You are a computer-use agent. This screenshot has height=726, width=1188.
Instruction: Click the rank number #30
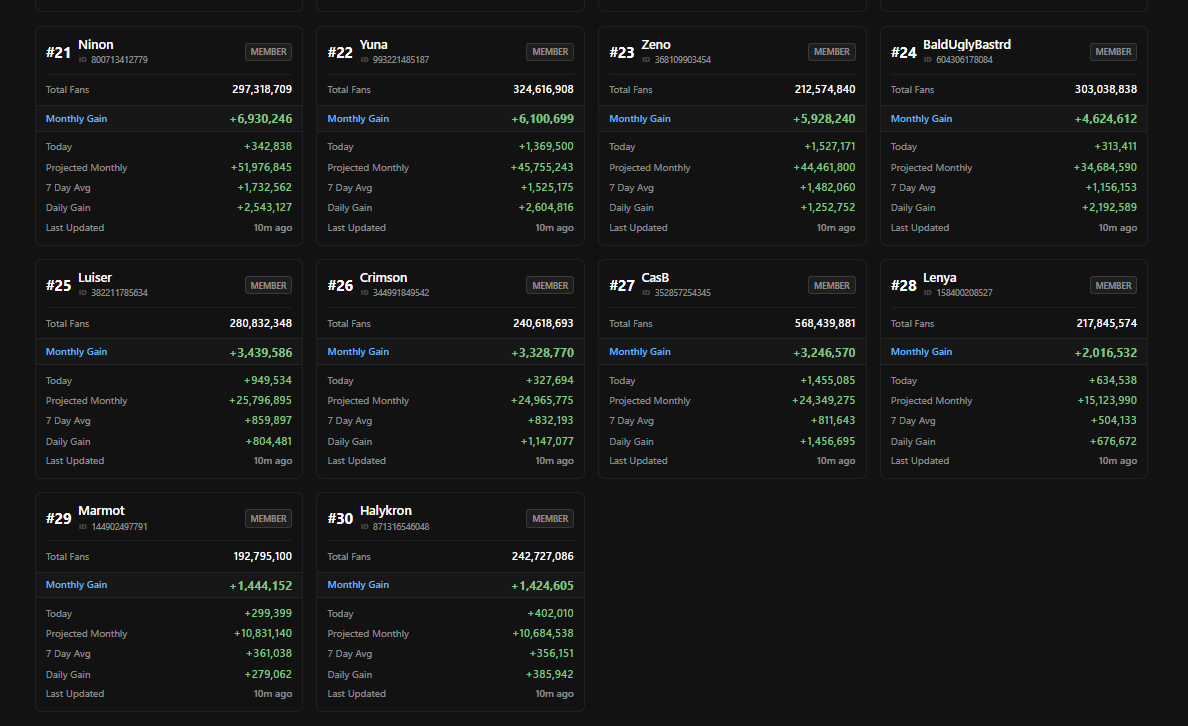point(340,518)
